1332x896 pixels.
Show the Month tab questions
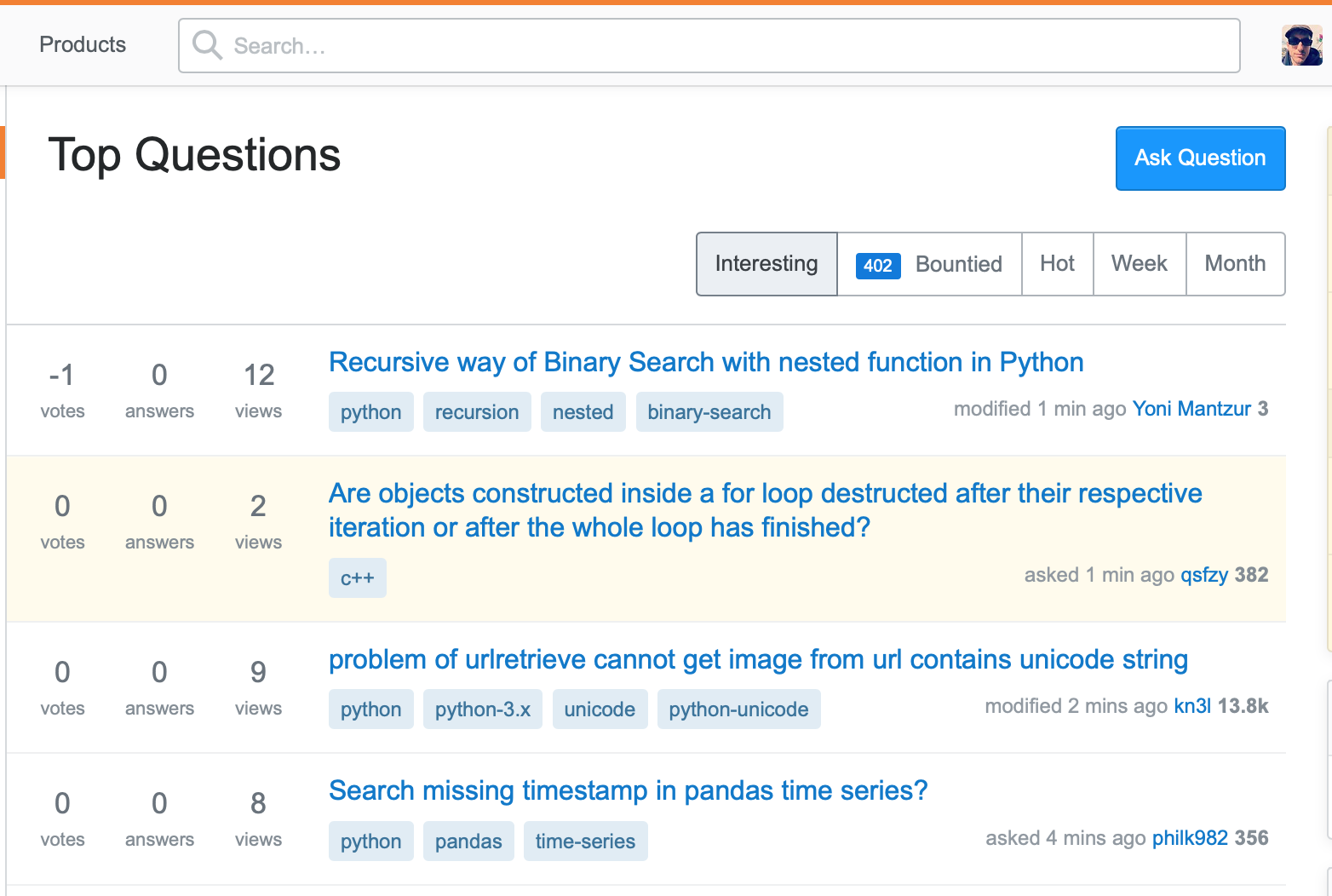pyautogui.click(x=1234, y=264)
